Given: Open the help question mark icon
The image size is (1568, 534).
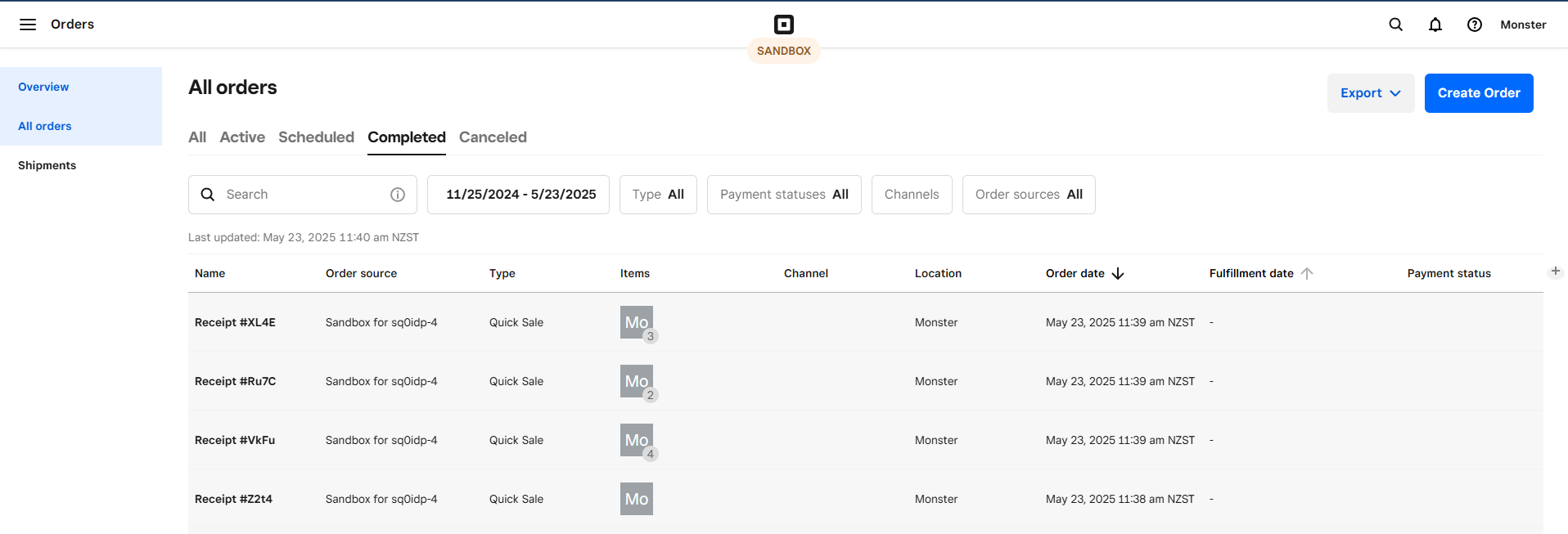Looking at the screenshot, I should click(x=1475, y=25).
